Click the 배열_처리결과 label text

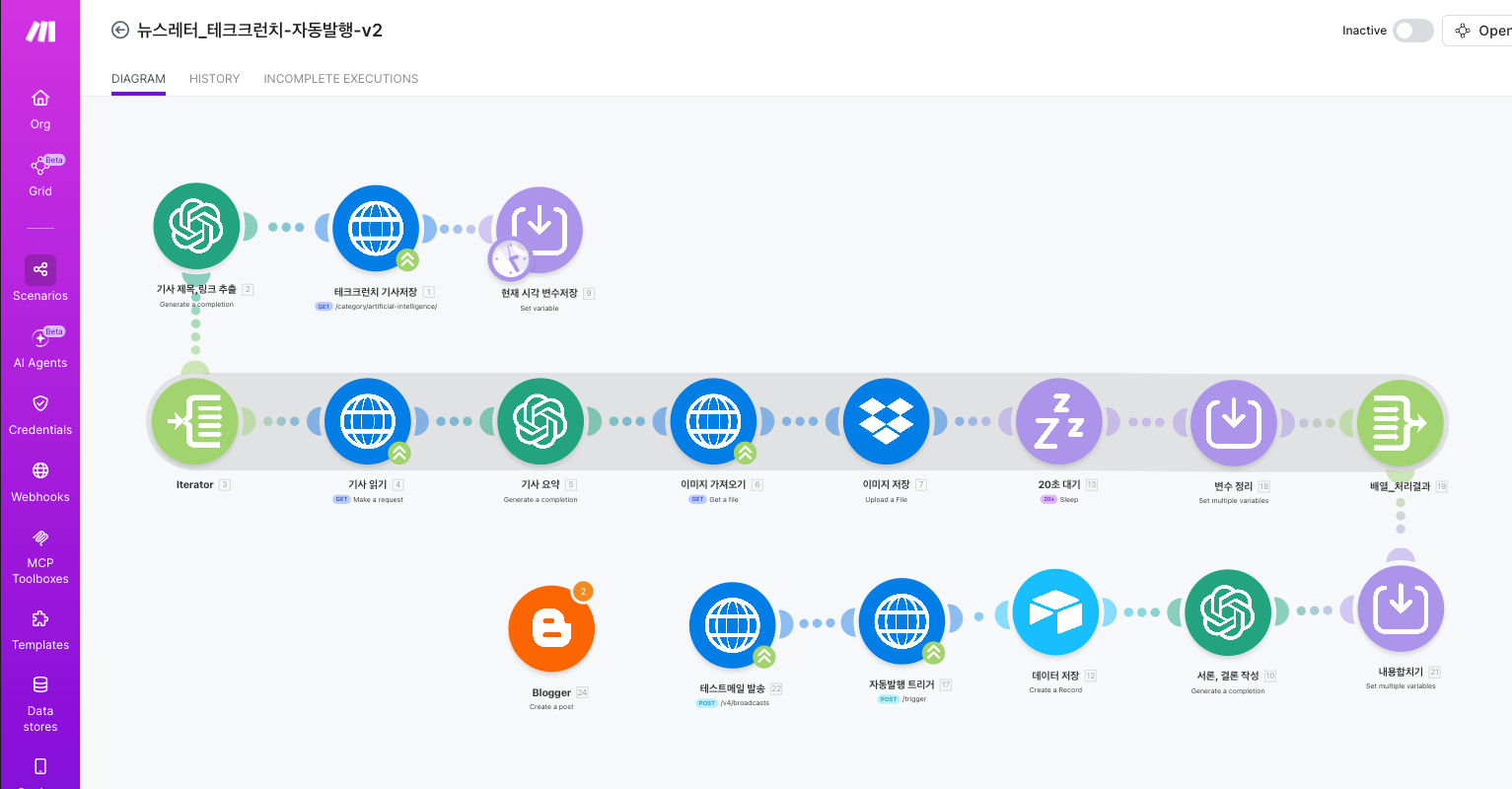pyautogui.click(x=1400, y=486)
